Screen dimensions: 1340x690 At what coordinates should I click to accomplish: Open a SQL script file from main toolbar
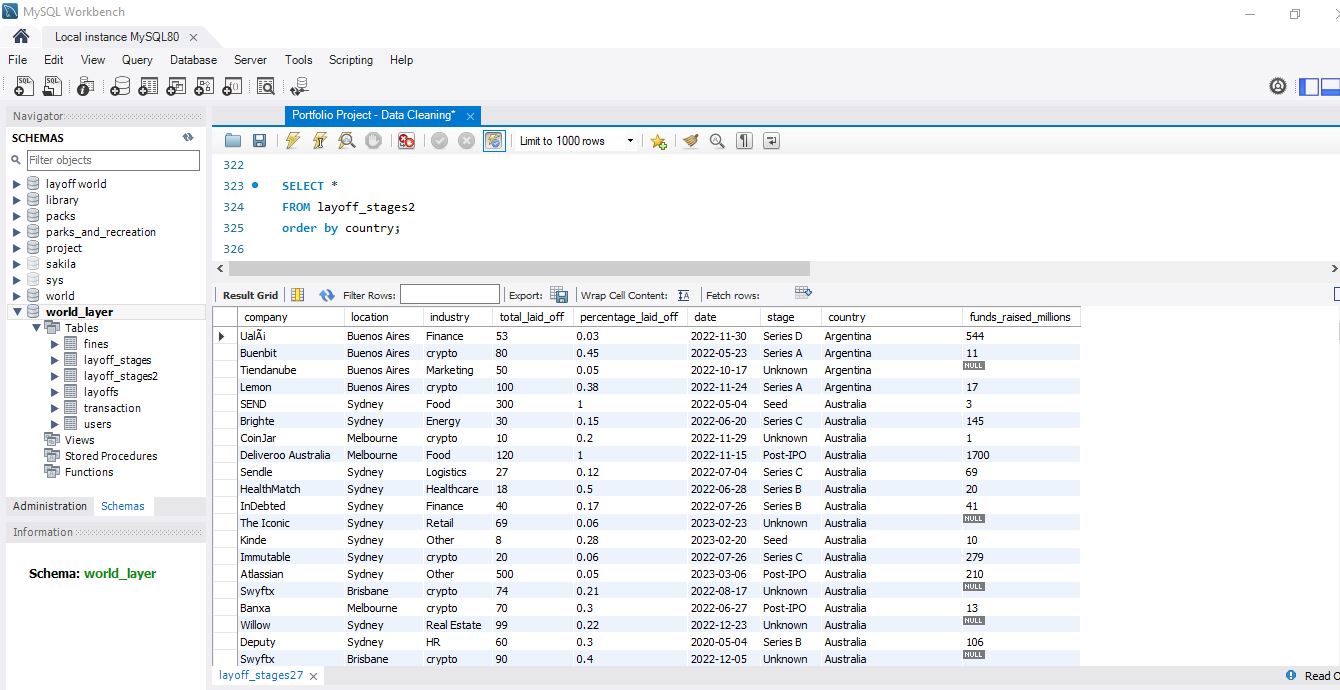click(52, 87)
